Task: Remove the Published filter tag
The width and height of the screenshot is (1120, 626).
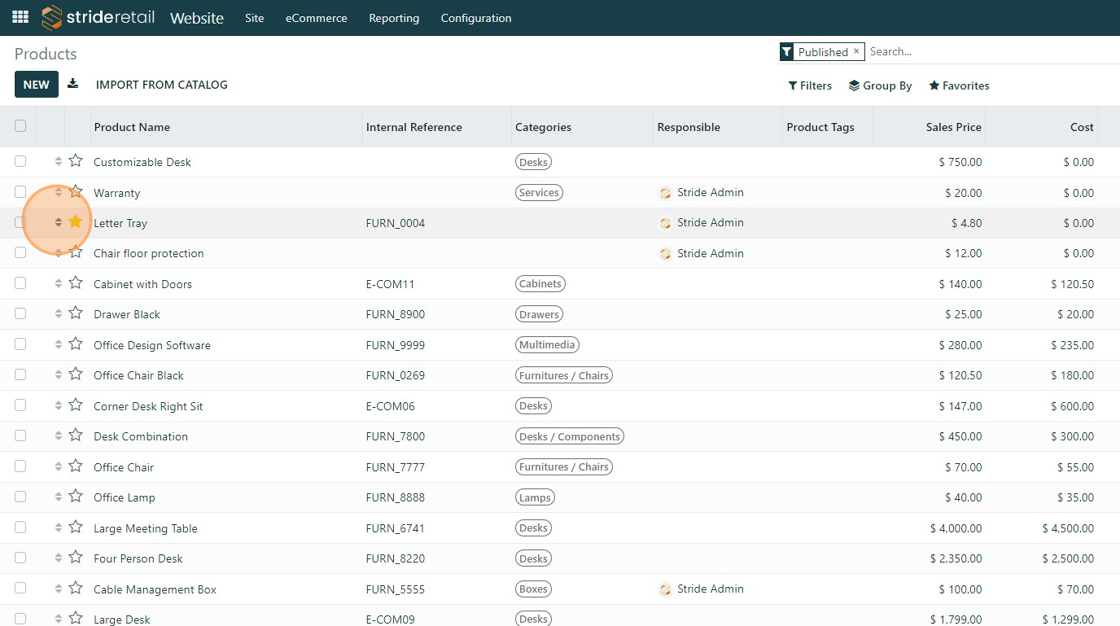Action: (856, 52)
